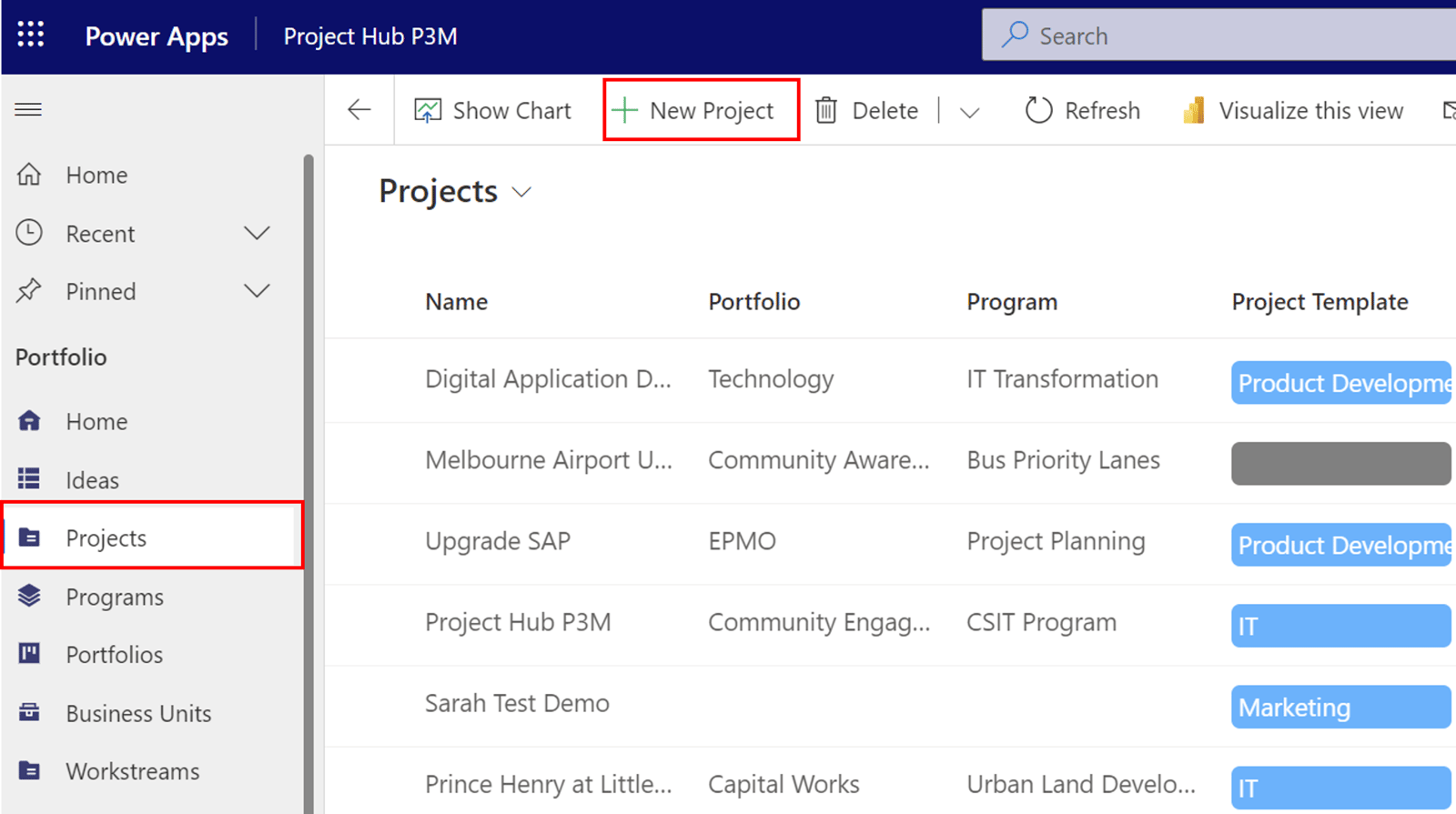Screen dimensions: 1456x814
Task: Open Business Units in the sidebar
Action: tap(138, 713)
